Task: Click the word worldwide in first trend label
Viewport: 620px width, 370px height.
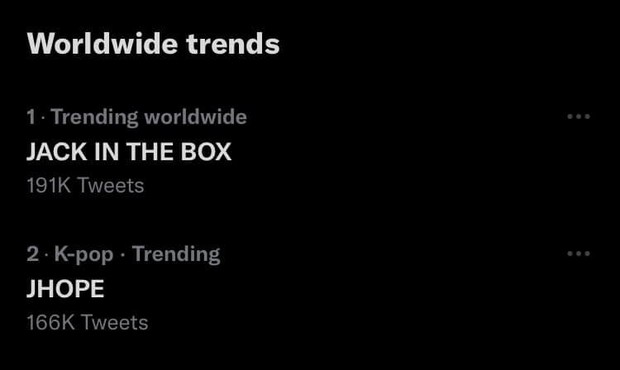Action: (x=195, y=117)
